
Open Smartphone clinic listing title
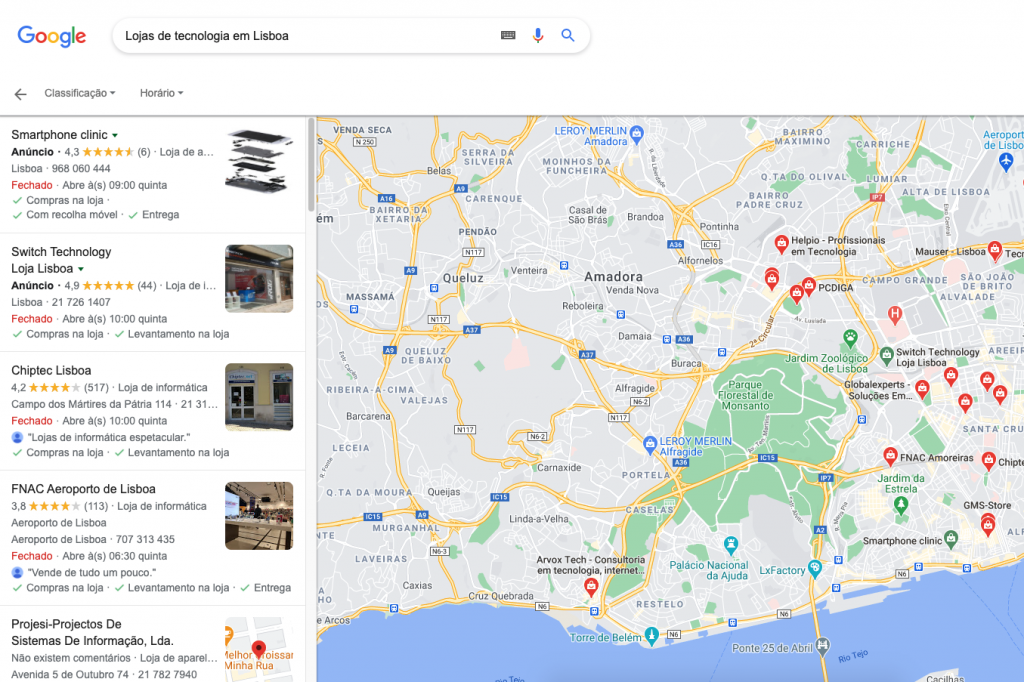coord(59,135)
